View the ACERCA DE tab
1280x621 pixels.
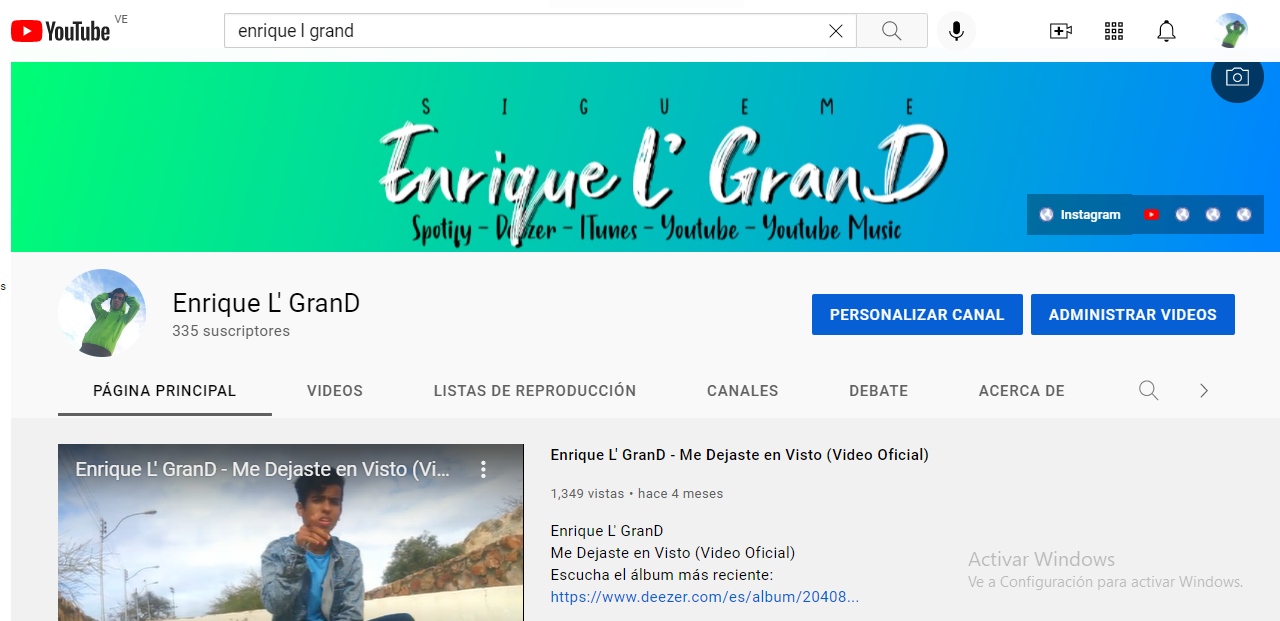pos(1022,391)
